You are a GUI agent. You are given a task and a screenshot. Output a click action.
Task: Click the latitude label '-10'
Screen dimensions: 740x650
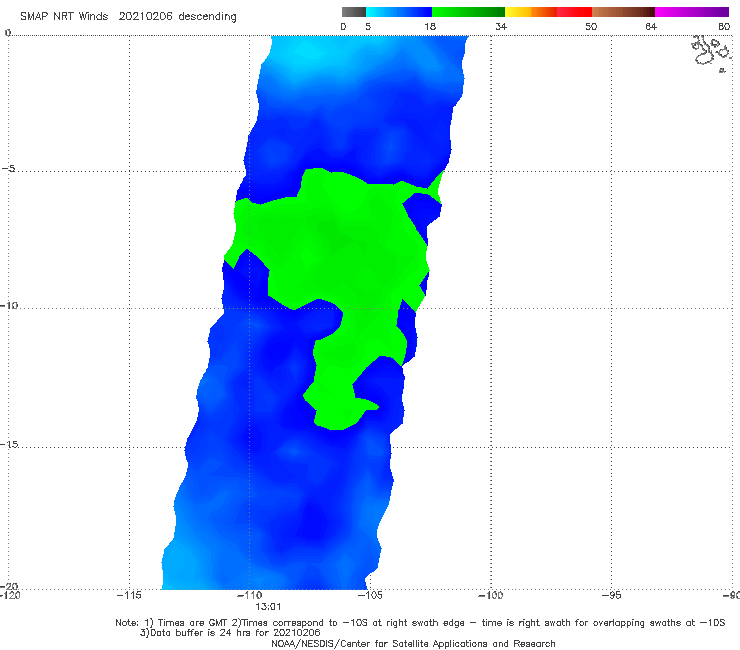coord(9,305)
